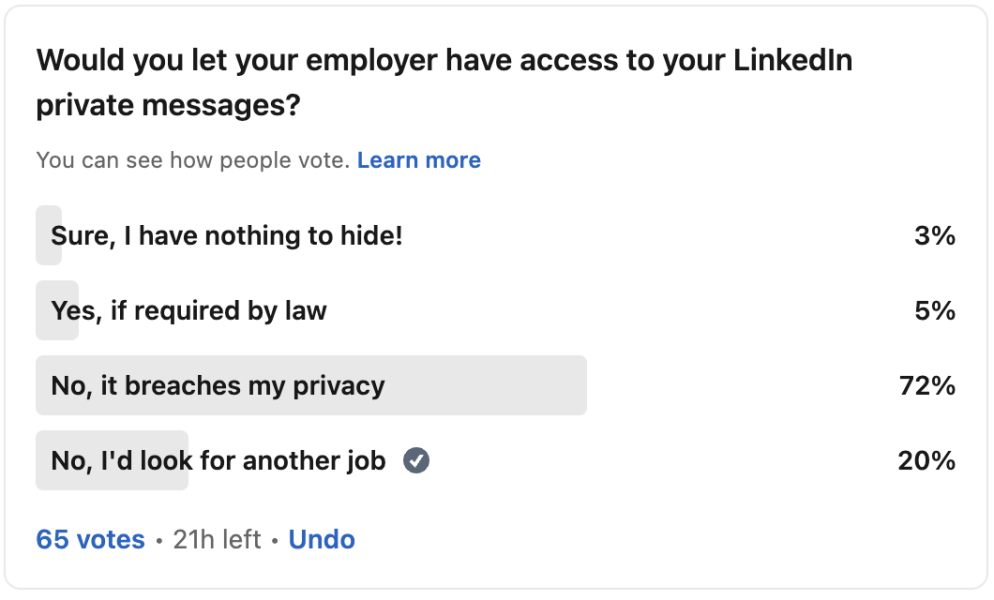Viewport: 994px width, 600px height.
Task: Click the poll question heading text
Action: coord(444,82)
